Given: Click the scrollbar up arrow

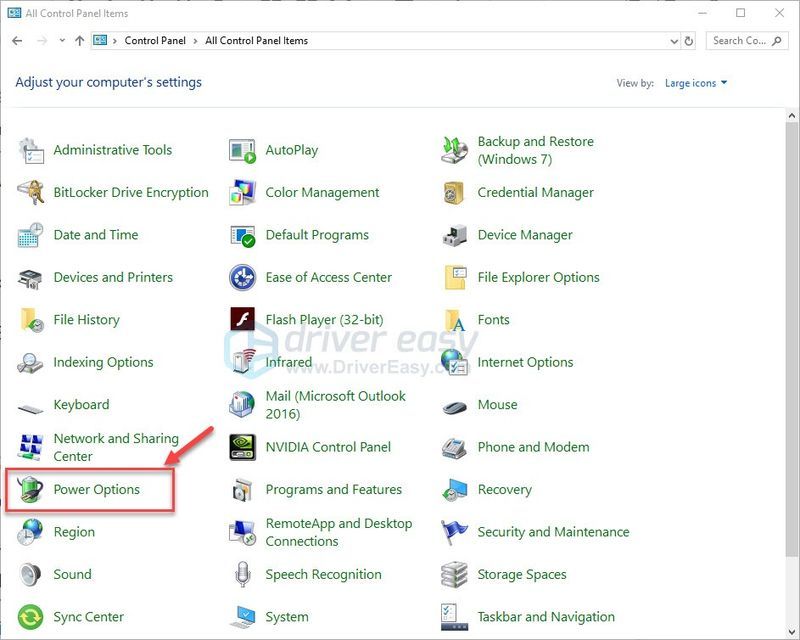Looking at the screenshot, I should (x=791, y=115).
